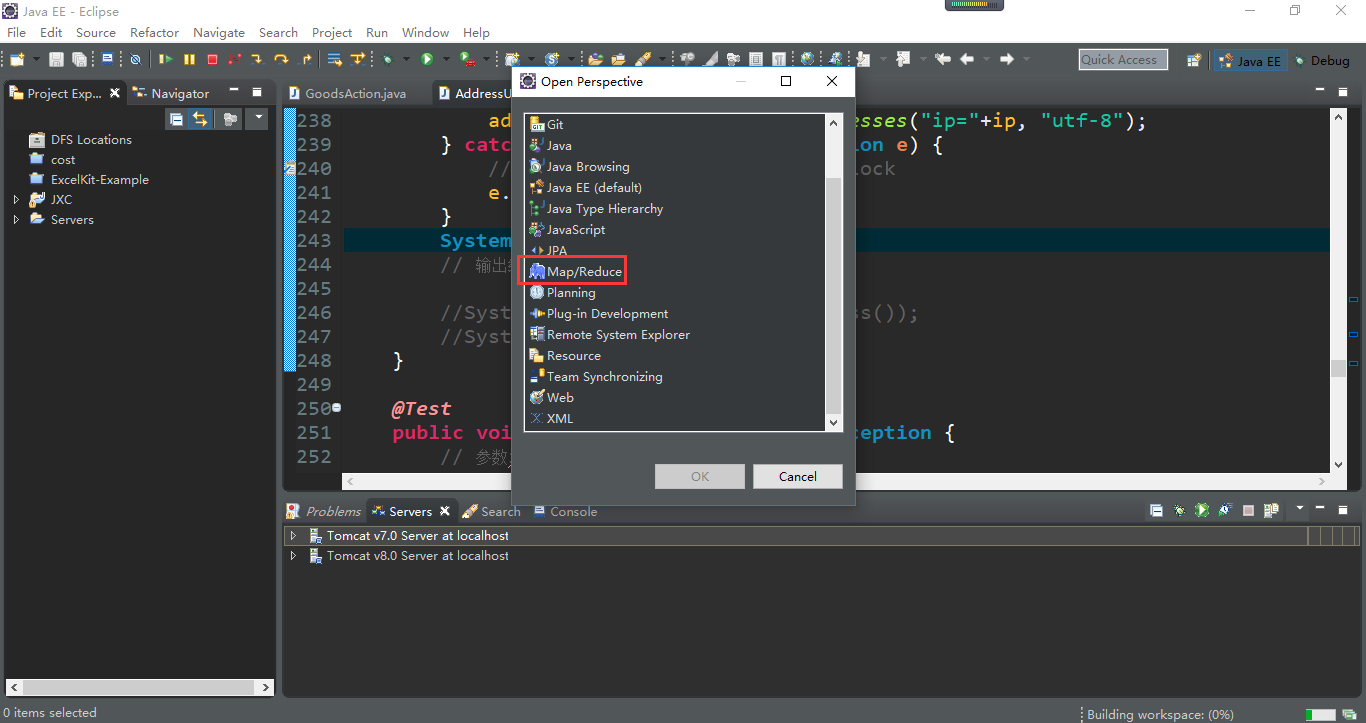Click the red Terminate icon
1366x723 pixels.
pyautogui.click(x=212, y=60)
